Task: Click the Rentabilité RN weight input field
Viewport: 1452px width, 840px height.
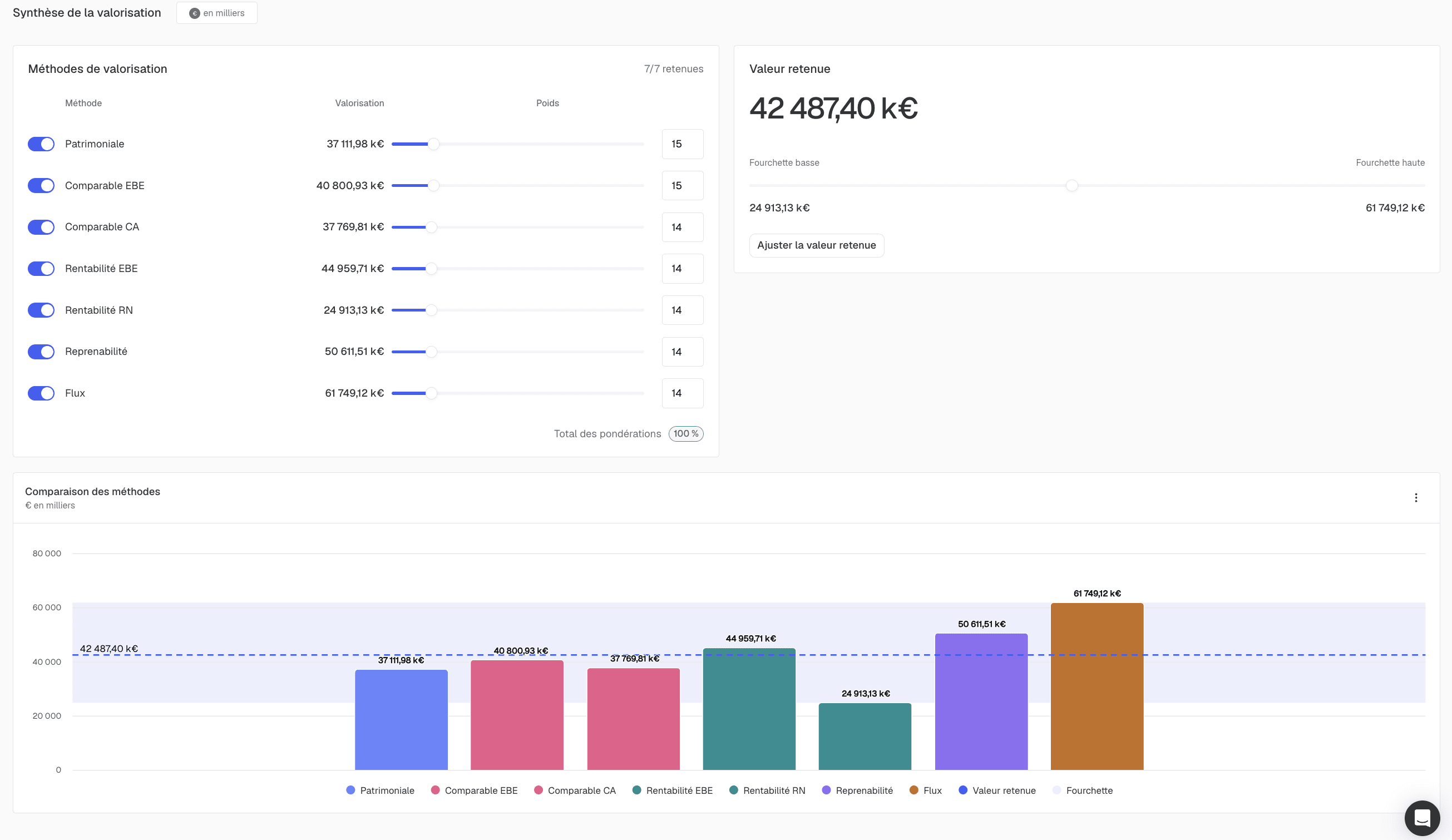Action: coord(682,310)
